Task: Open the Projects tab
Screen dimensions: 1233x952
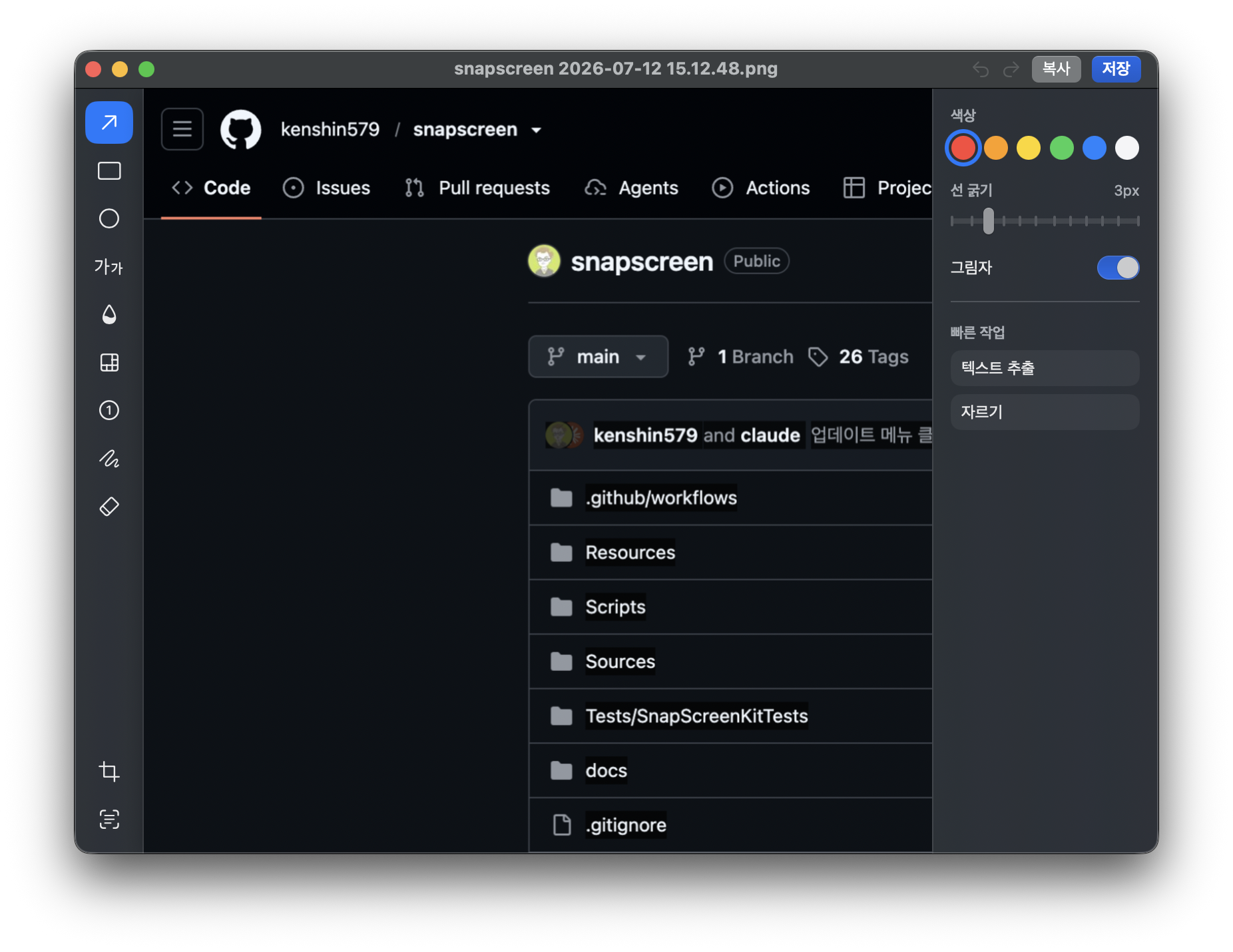Action: (x=887, y=188)
